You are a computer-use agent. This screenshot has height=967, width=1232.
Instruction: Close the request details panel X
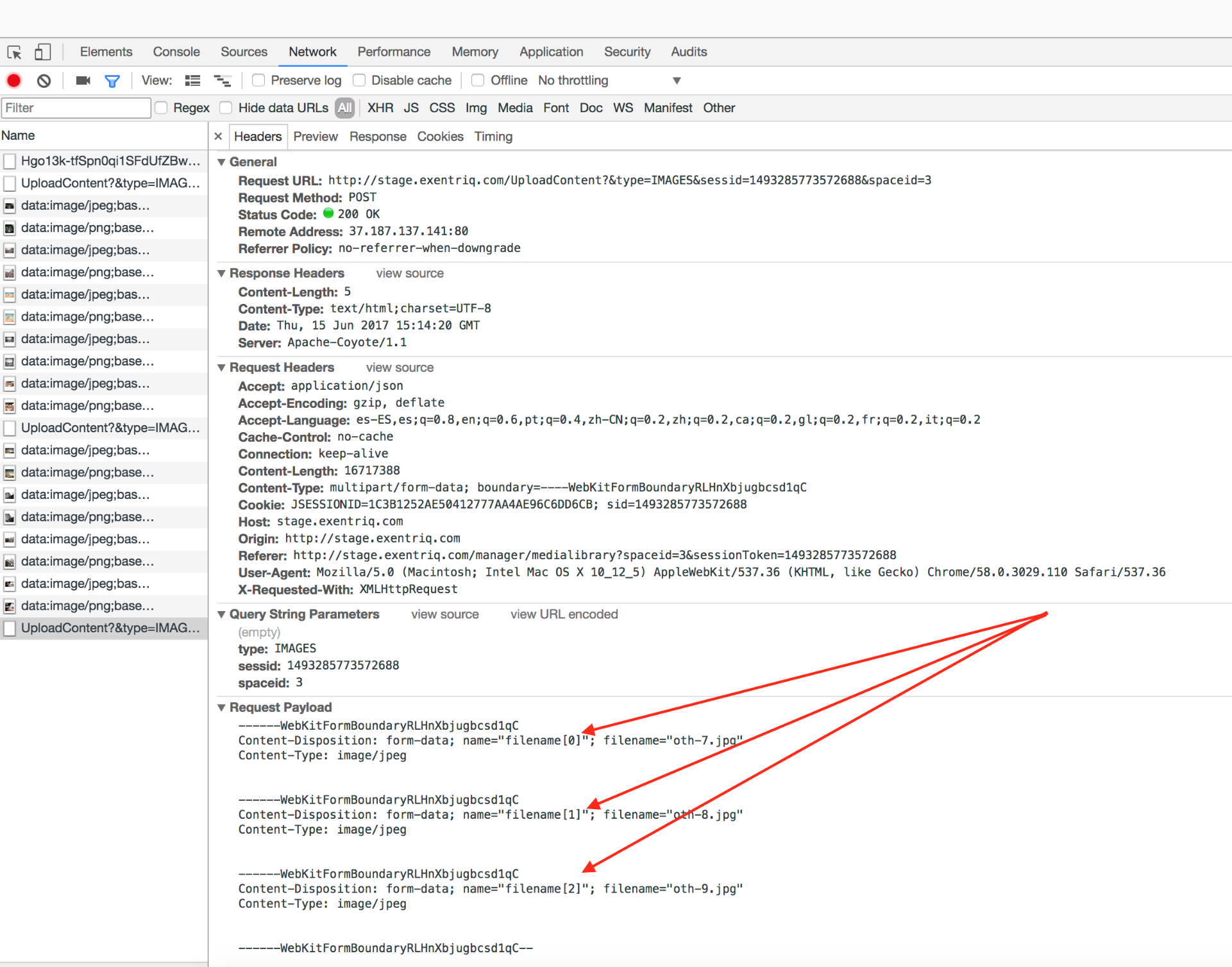[x=218, y=137]
